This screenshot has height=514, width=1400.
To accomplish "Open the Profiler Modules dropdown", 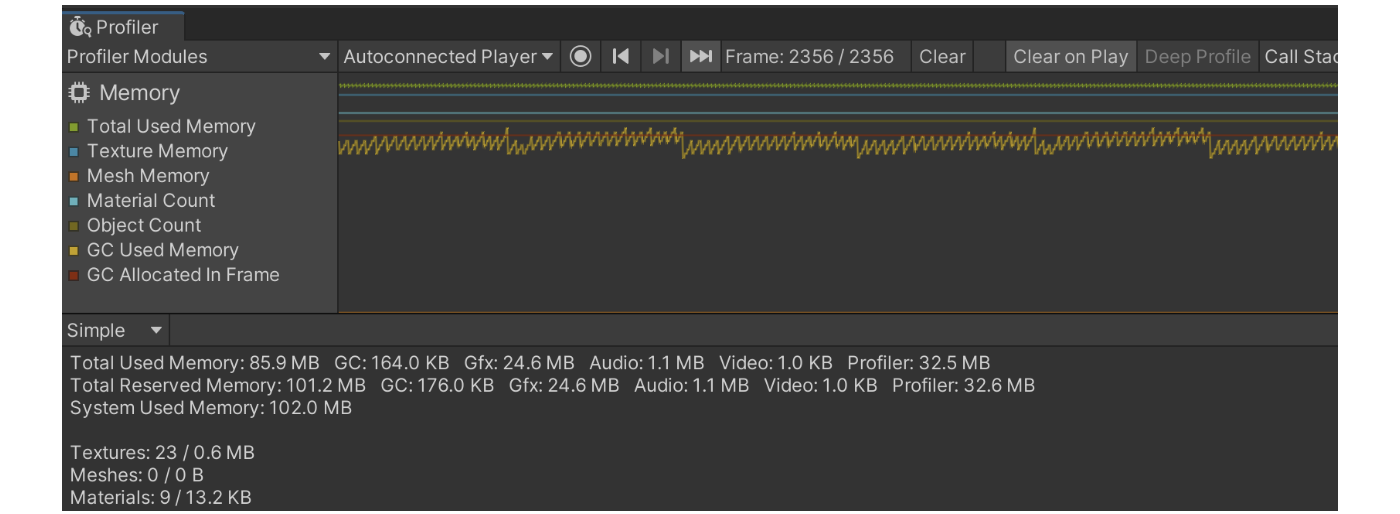I will (199, 57).
